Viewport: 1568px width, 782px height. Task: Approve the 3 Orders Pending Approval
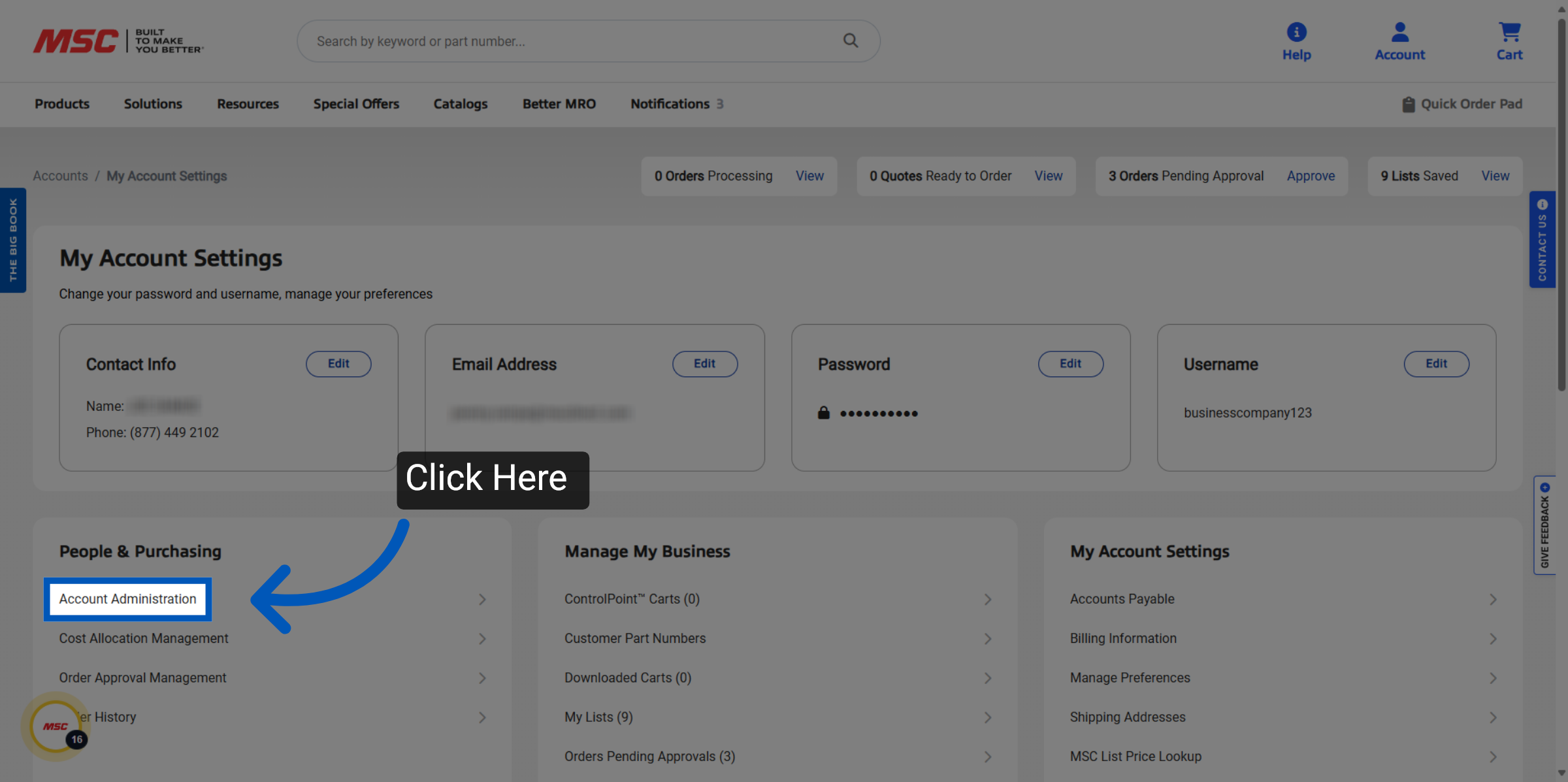click(1311, 176)
